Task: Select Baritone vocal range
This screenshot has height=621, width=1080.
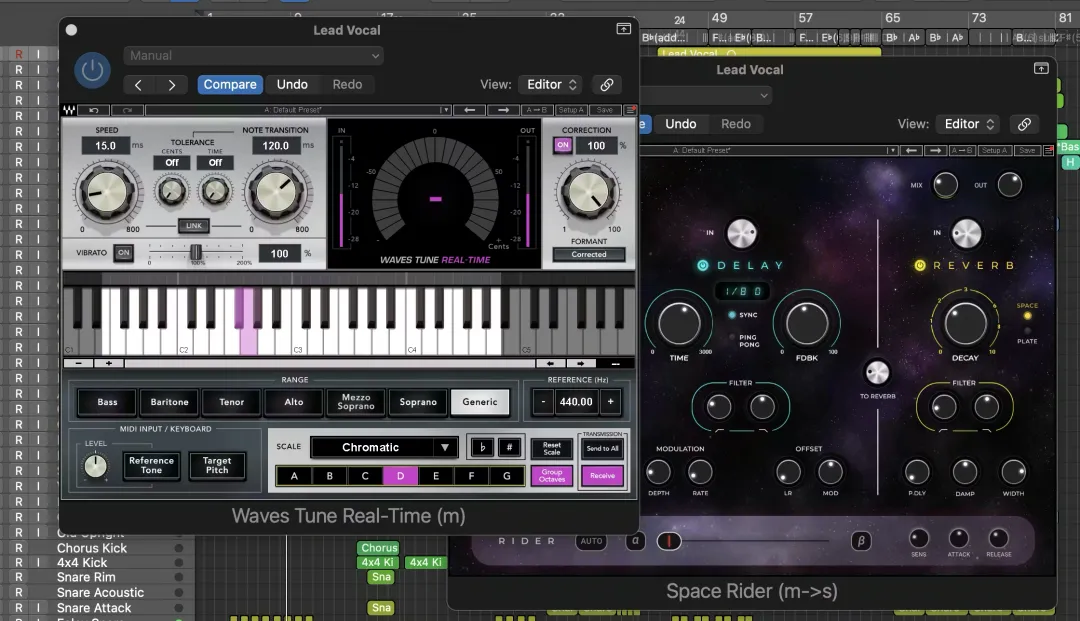Action: [x=169, y=402]
